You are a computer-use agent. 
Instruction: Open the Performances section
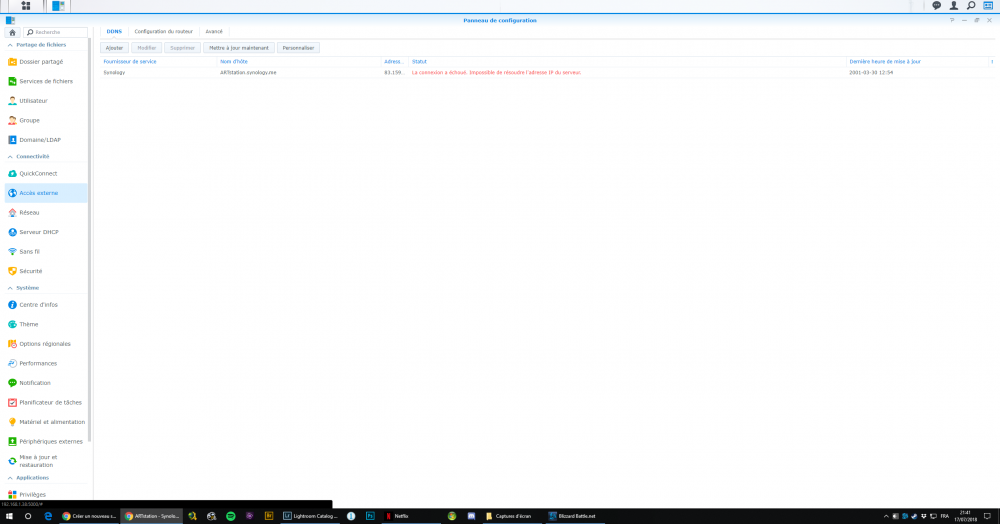tap(46, 363)
